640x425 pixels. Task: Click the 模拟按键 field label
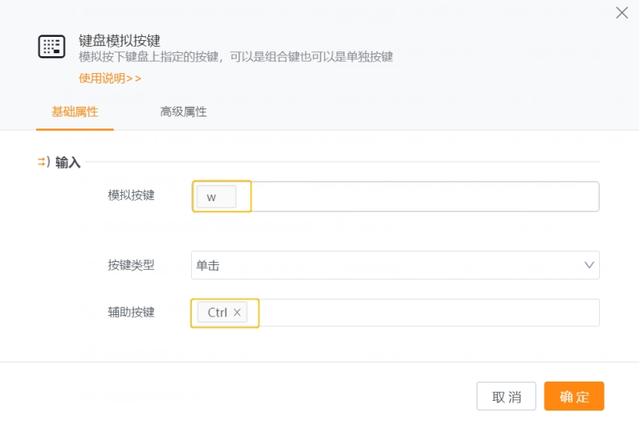coord(131,195)
